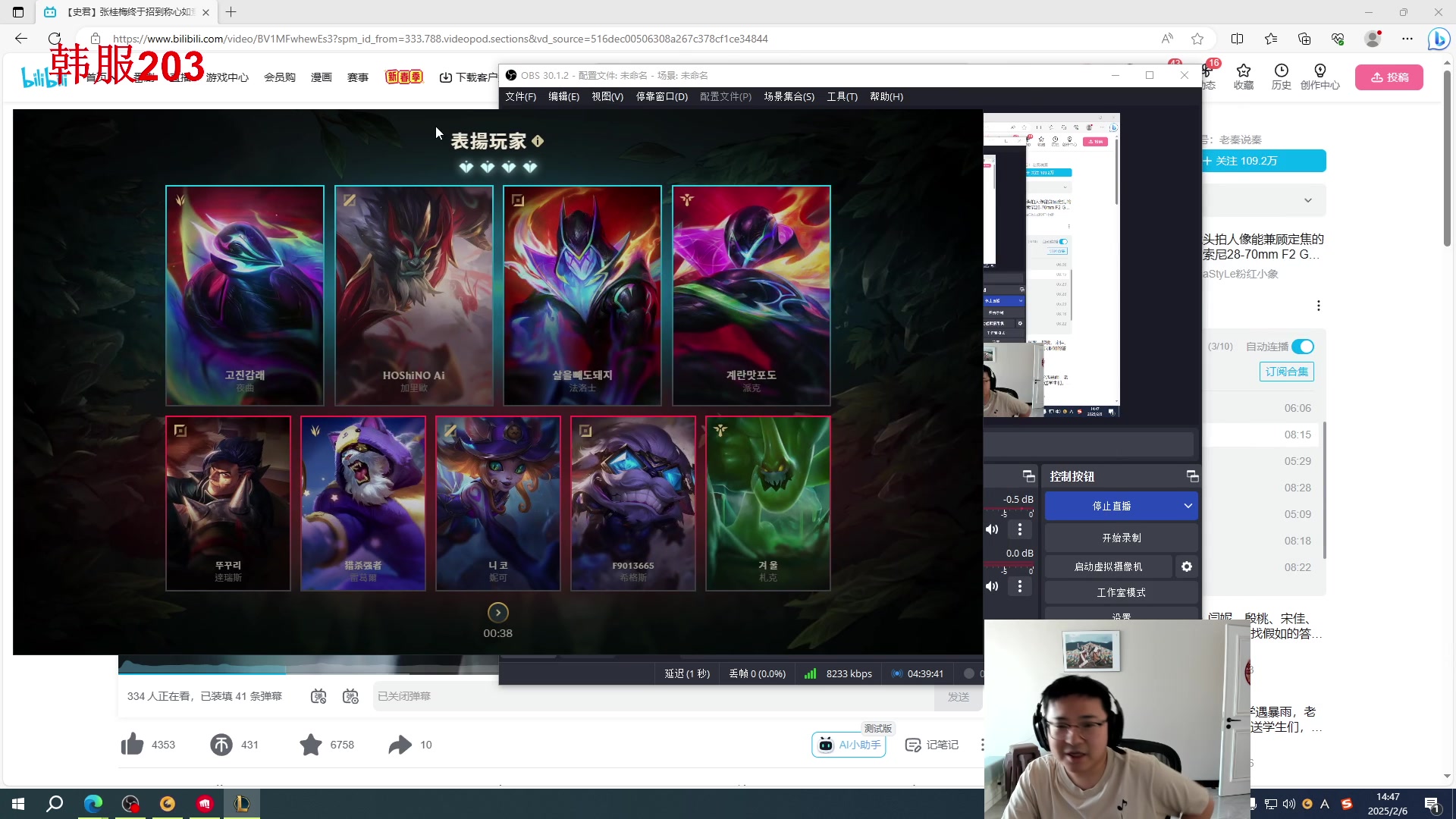Open split screen view icon
The height and width of the screenshot is (819, 1456).
tap(1237, 39)
